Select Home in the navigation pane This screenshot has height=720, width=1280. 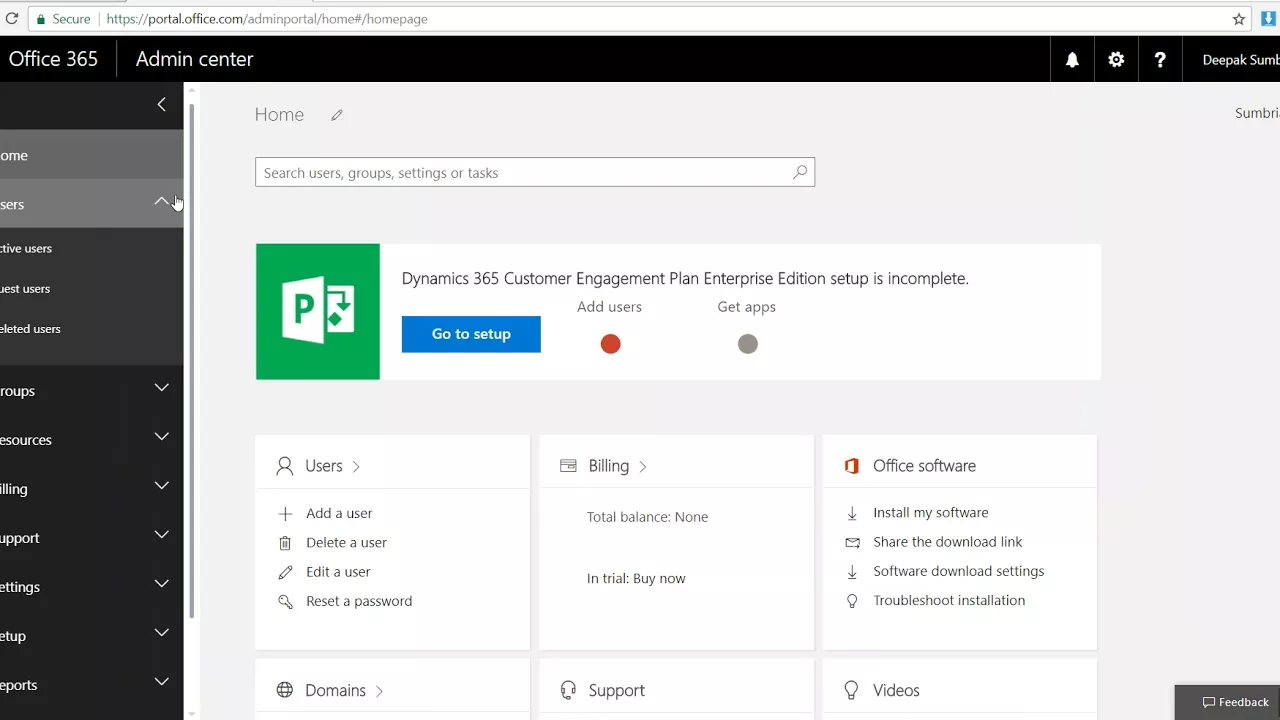pyautogui.click(x=92, y=155)
